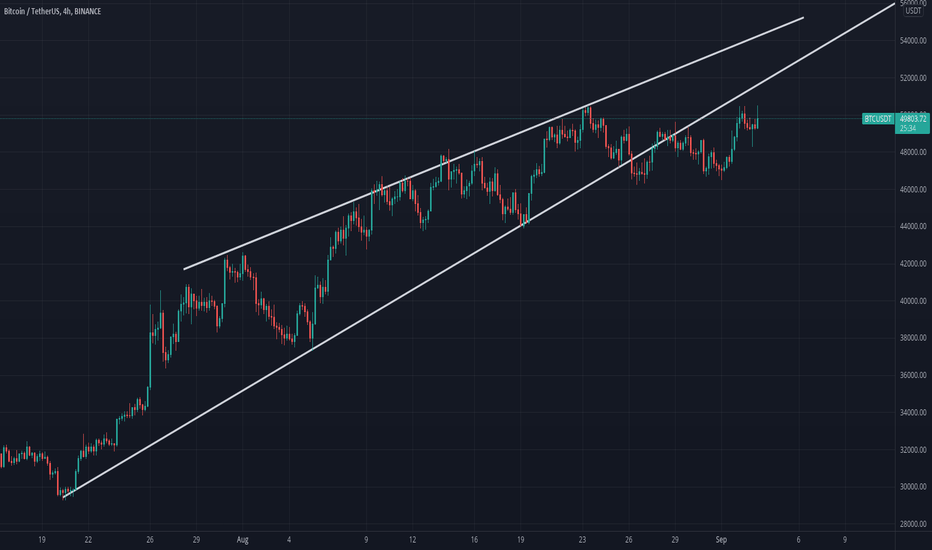This screenshot has width=932, height=550.
Task: Click the 54000.00 price axis label
Action: tap(912, 40)
